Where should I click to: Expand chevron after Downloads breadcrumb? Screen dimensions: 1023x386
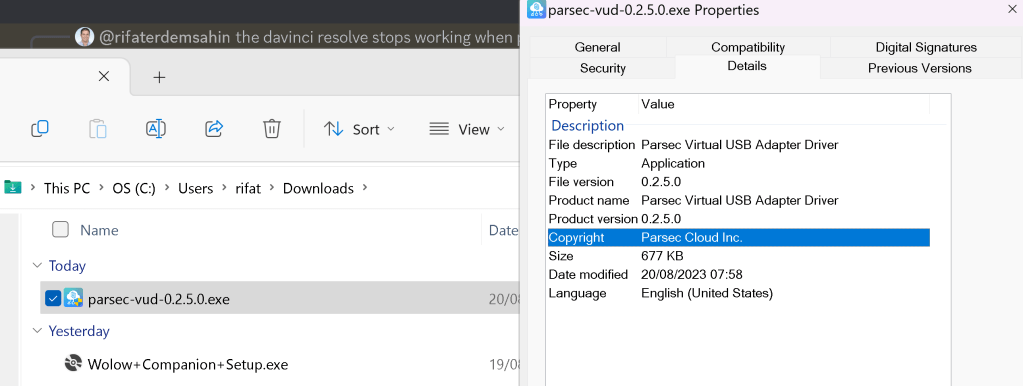(x=365, y=188)
